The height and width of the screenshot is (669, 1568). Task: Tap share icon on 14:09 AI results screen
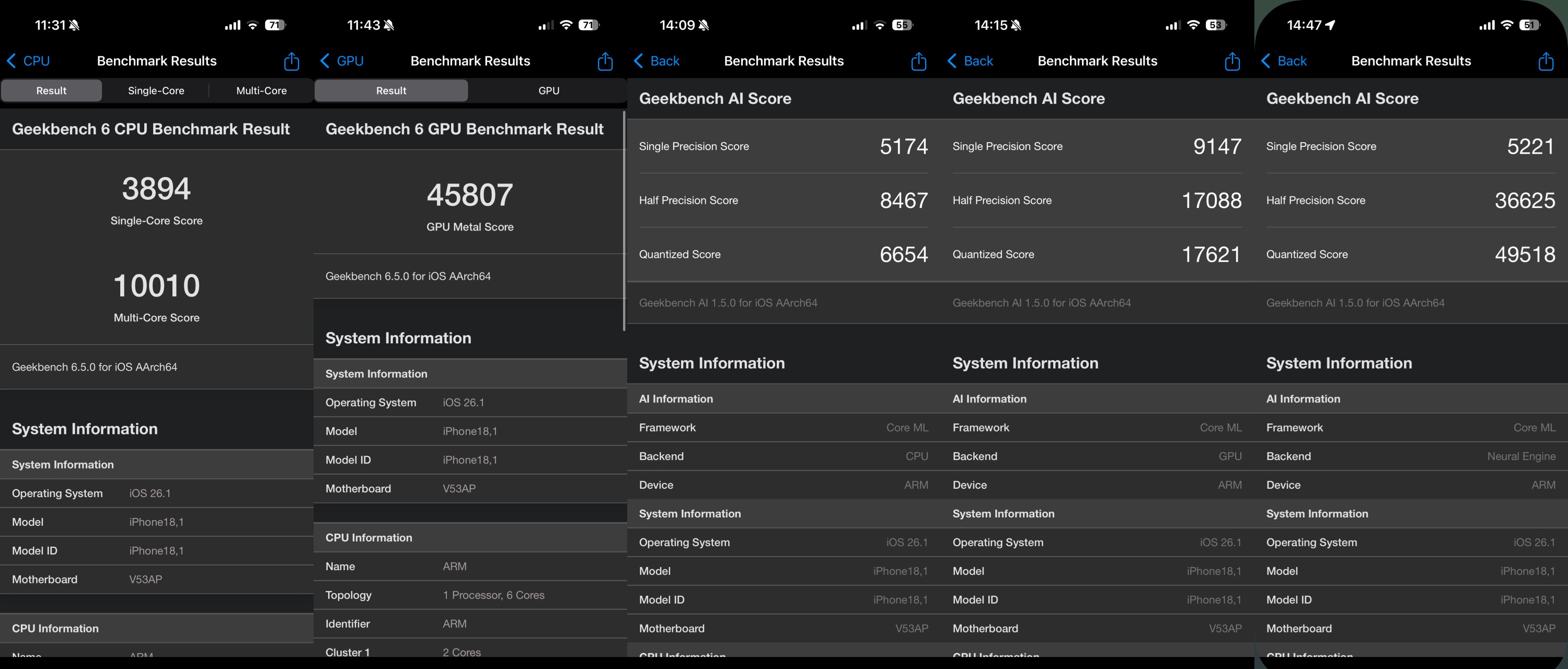(x=918, y=61)
